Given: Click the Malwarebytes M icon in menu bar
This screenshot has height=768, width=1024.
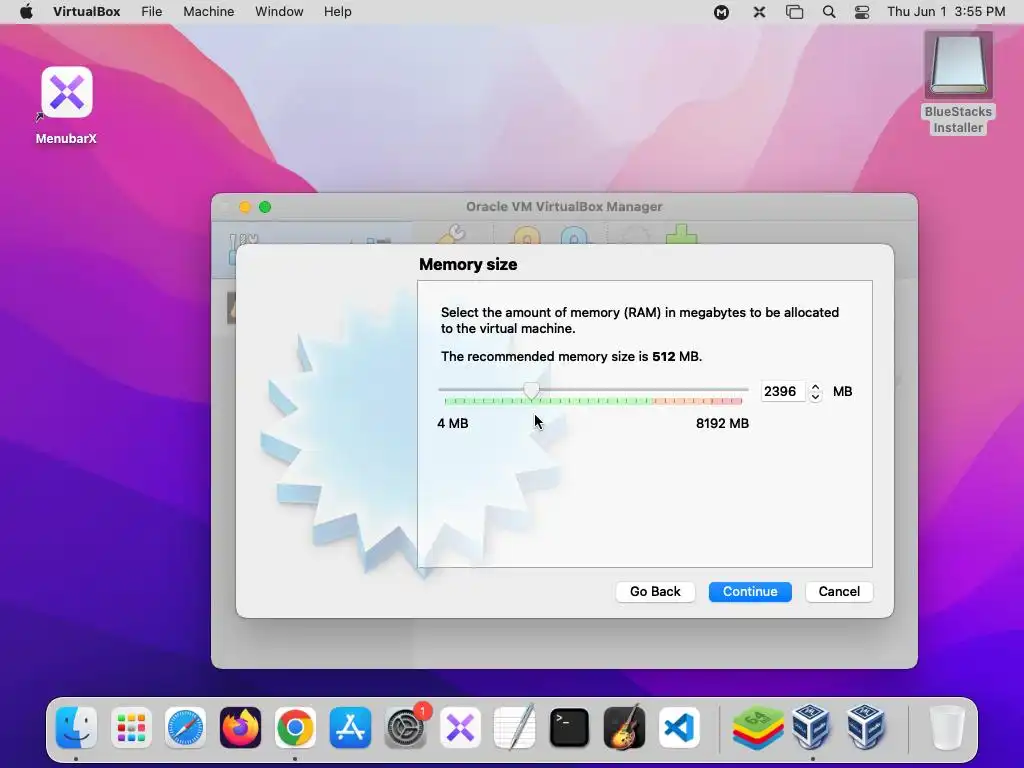Looking at the screenshot, I should coord(721,12).
